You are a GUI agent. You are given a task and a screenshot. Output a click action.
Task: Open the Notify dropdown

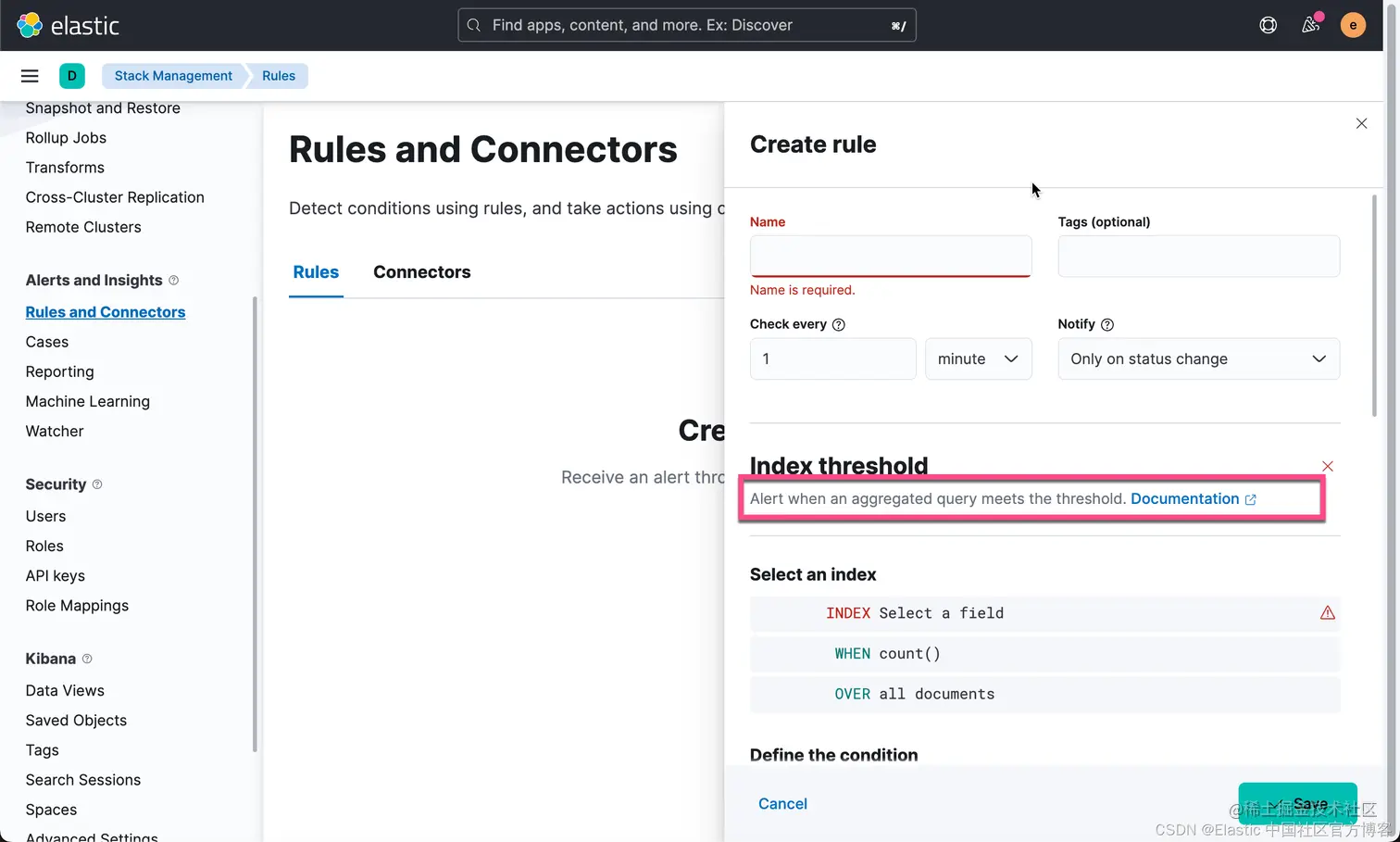click(1199, 358)
